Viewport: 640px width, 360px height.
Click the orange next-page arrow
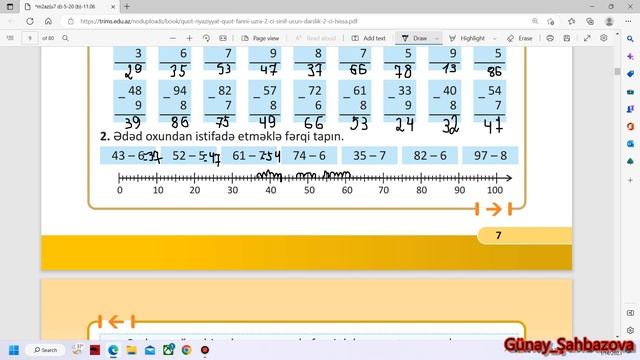[494, 209]
